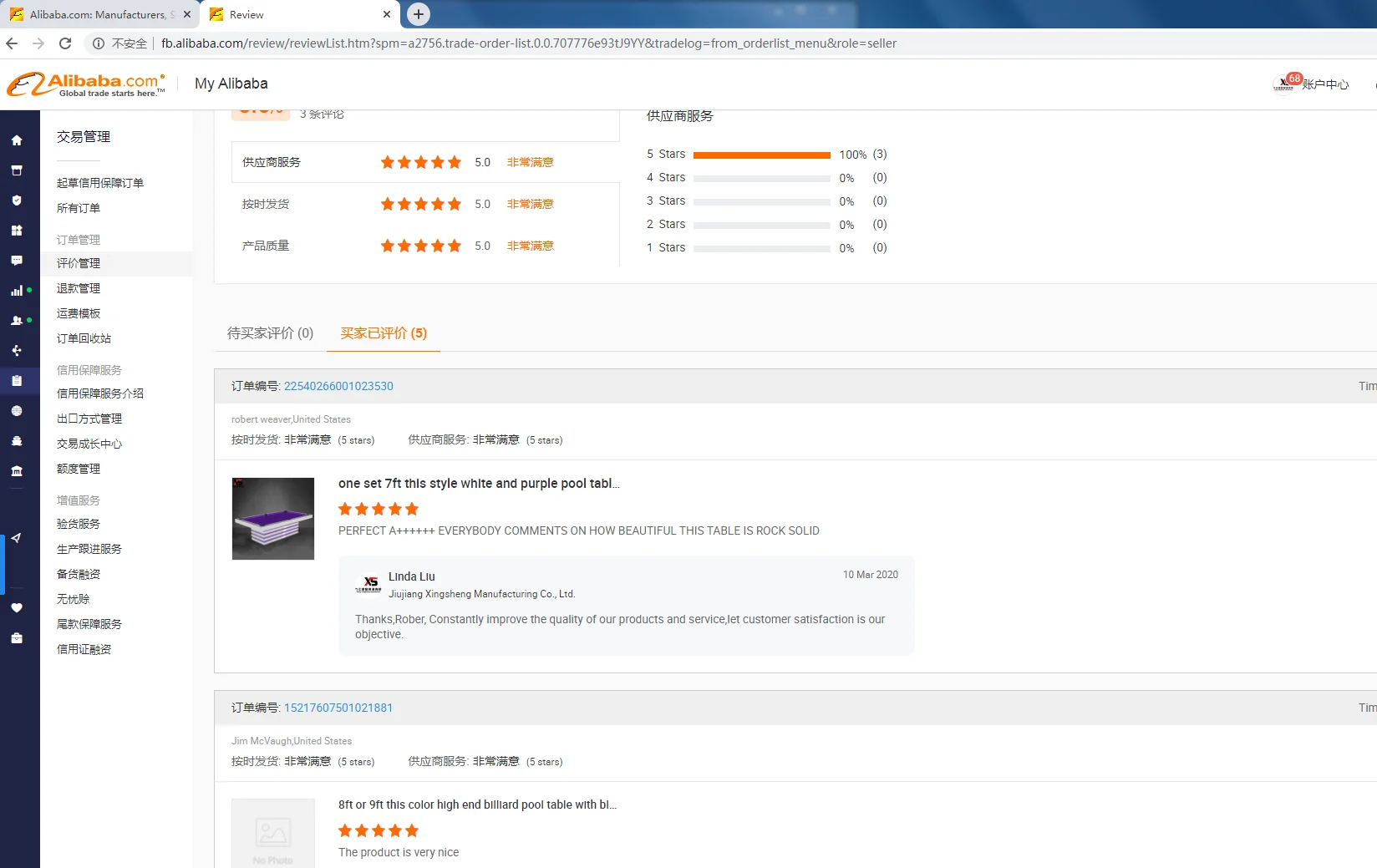Open the globe icon in the sidebar
This screenshot has width=1377, height=868.
tap(17, 411)
